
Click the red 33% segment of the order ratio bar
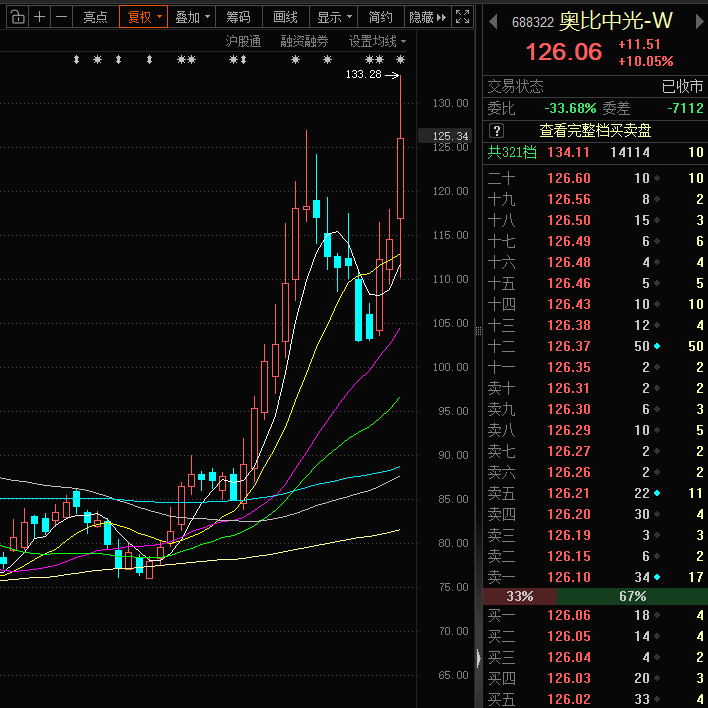click(520, 596)
